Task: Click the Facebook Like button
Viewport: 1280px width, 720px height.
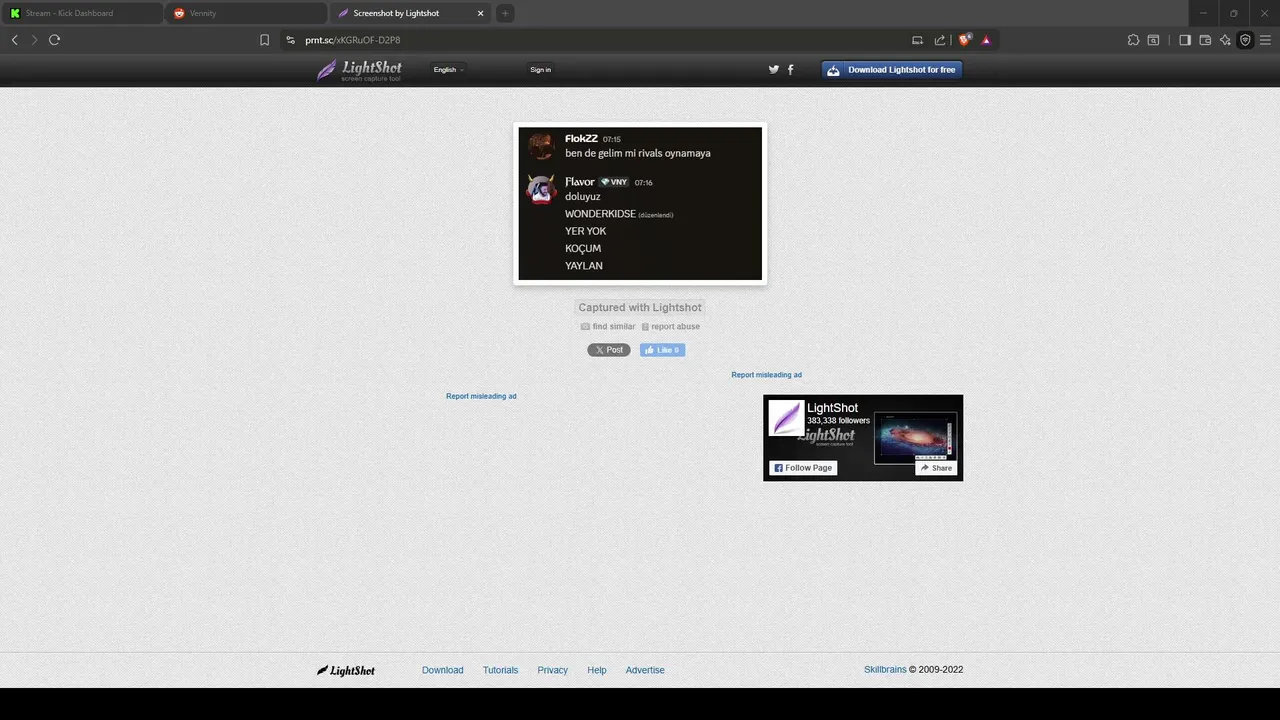Action: pyautogui.click(x=662, y=350)
